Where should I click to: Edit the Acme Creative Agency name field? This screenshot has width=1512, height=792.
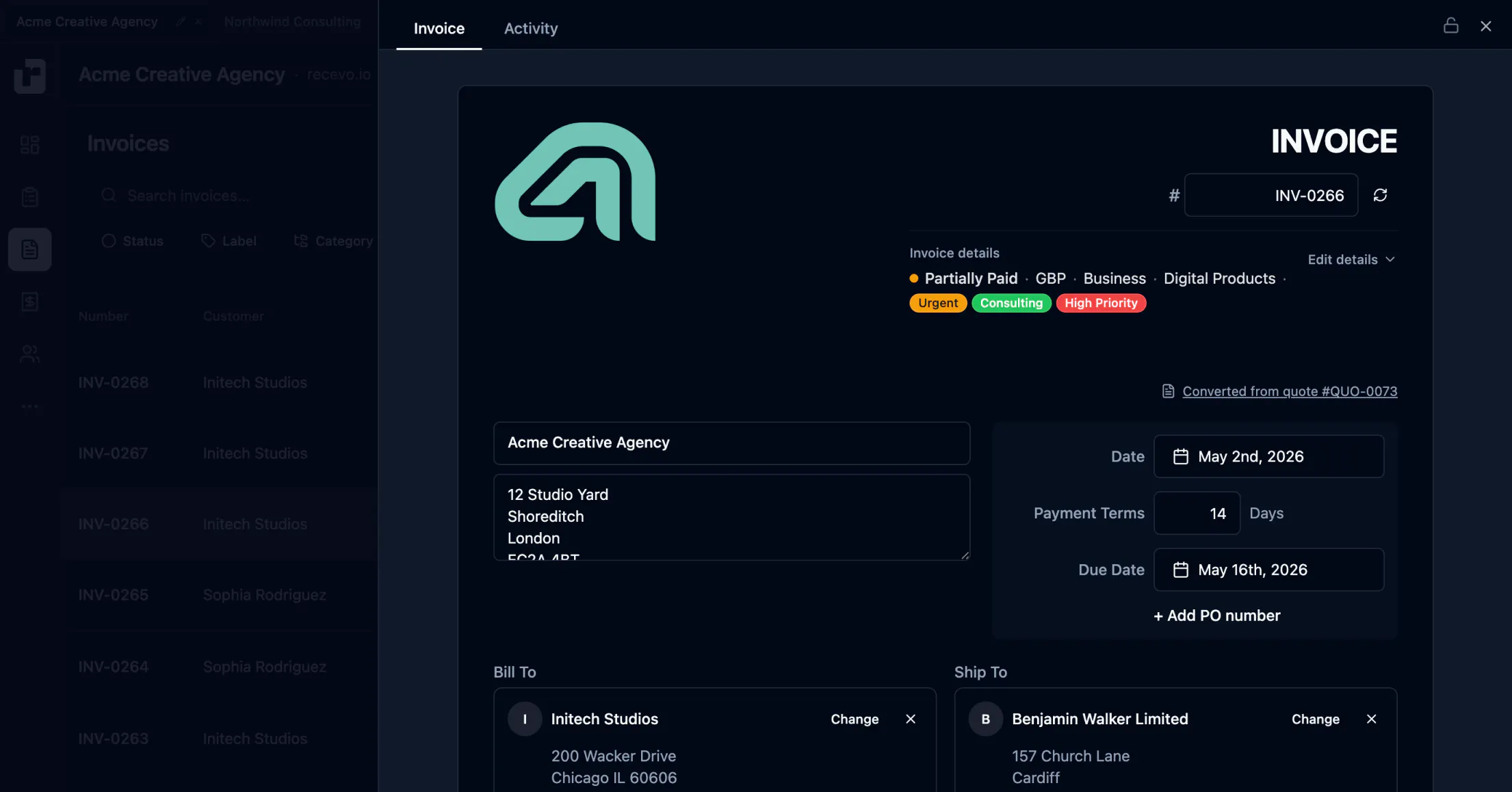coord(731,443)
